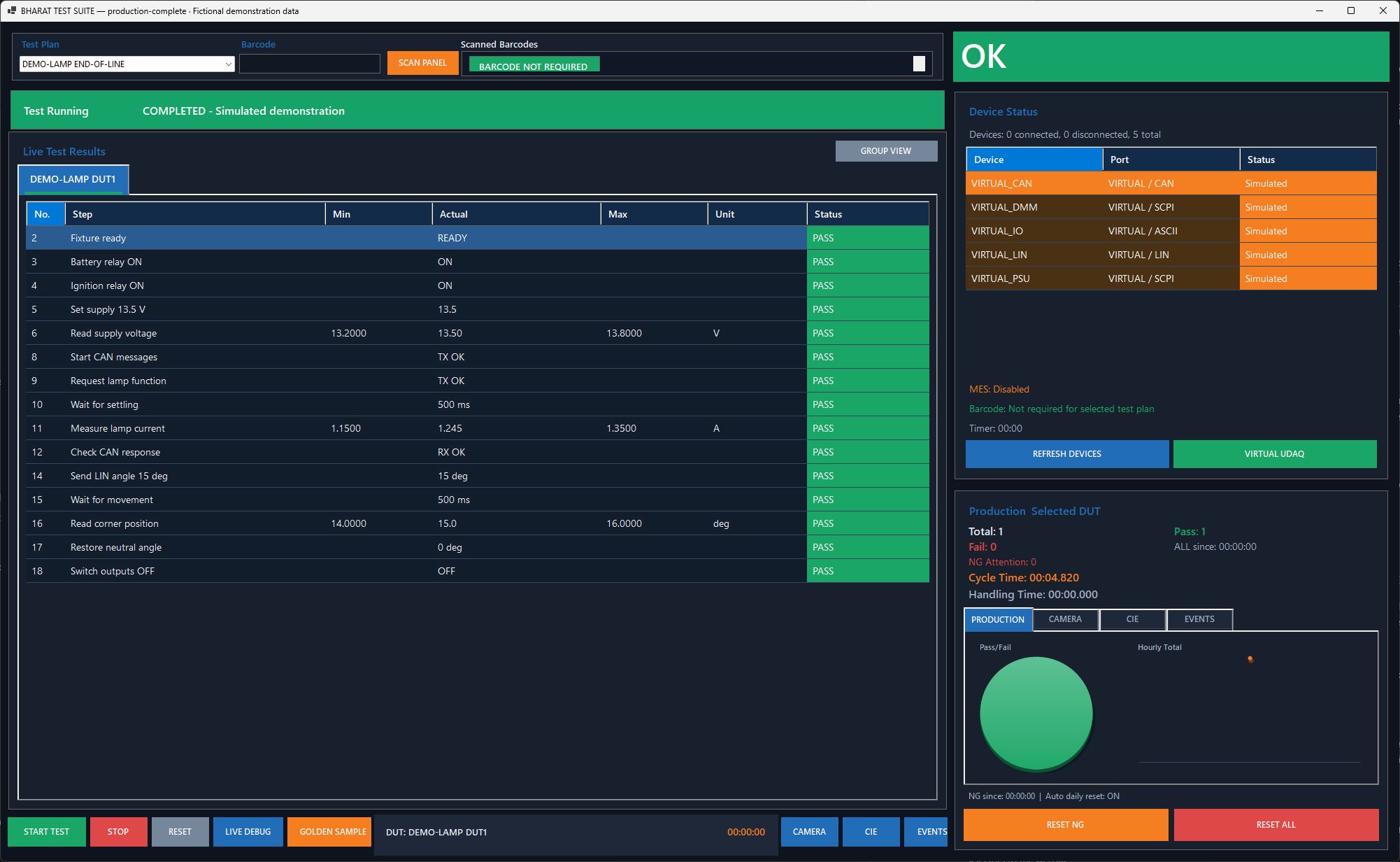Click the Barcode input field
Viewport: 1400px width, 862px height.
(310, 64)
